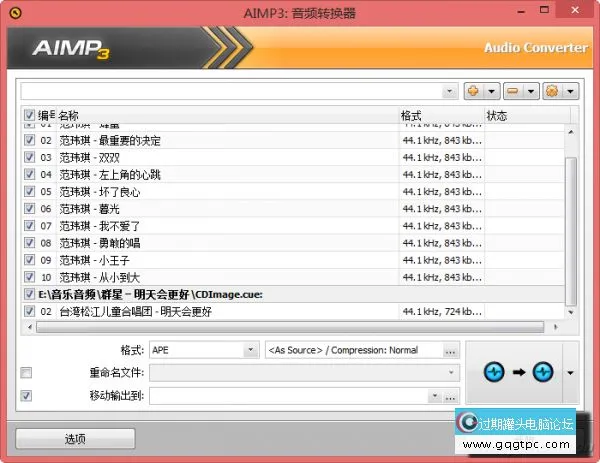Viewport: 600px width, 463px height.
Task: Click the add files plus icon
Action: (474, 91)
